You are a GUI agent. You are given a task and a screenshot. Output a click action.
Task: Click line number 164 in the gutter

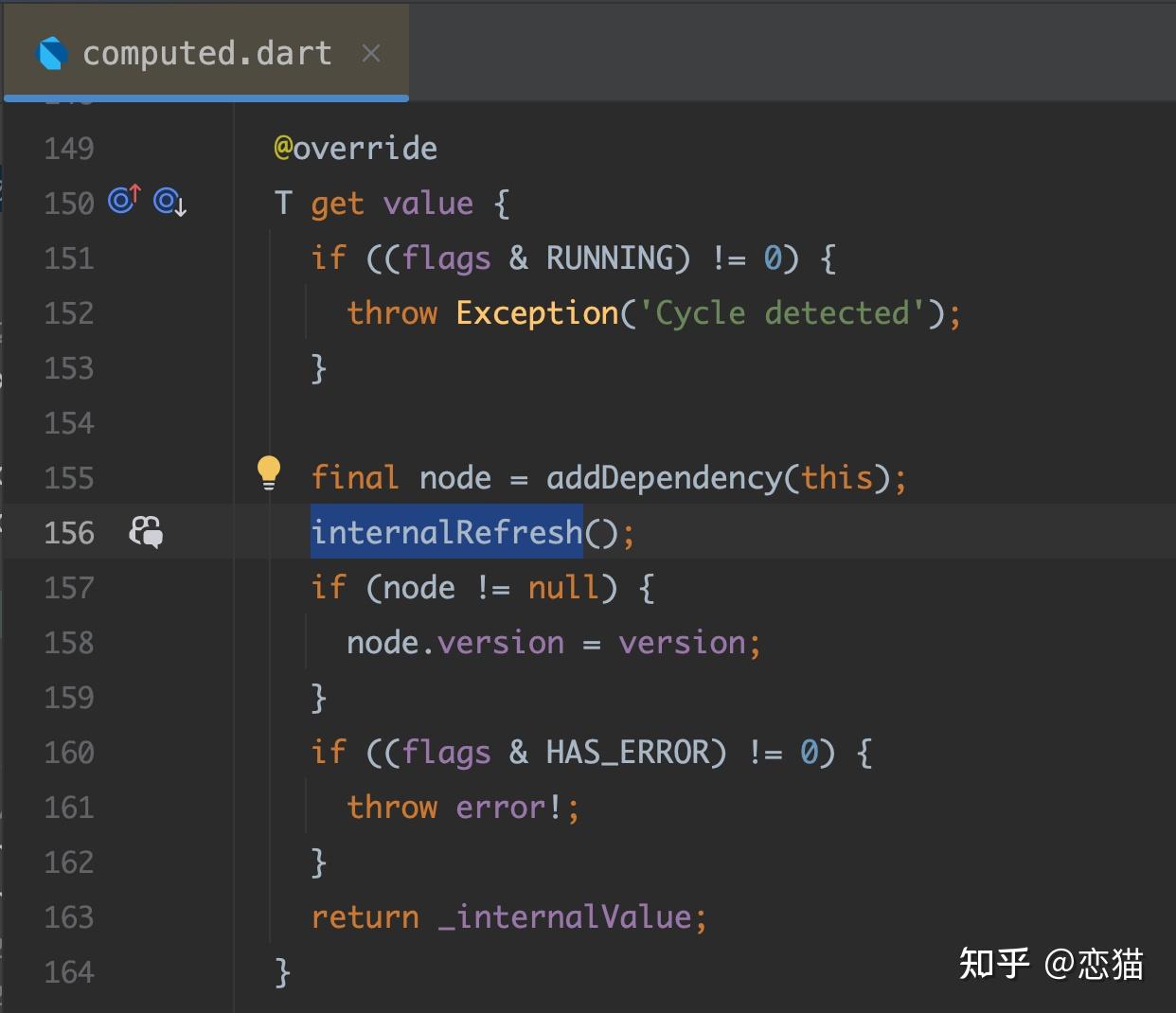point(69,972)
